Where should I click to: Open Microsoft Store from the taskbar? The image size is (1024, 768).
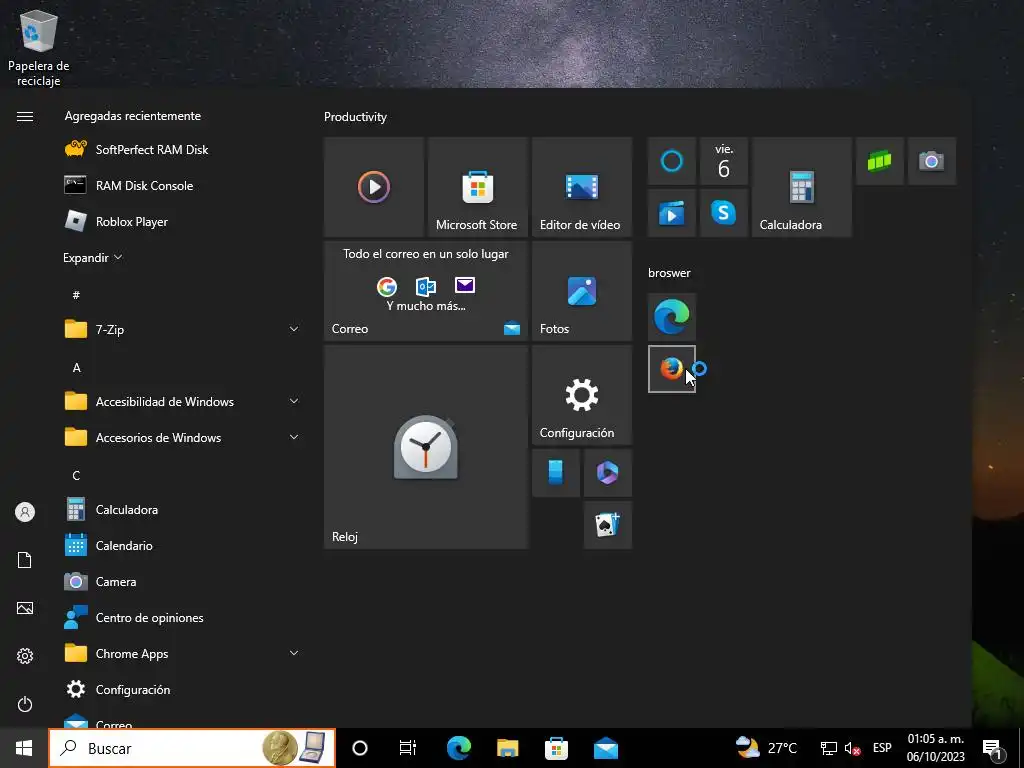point(556,748)
